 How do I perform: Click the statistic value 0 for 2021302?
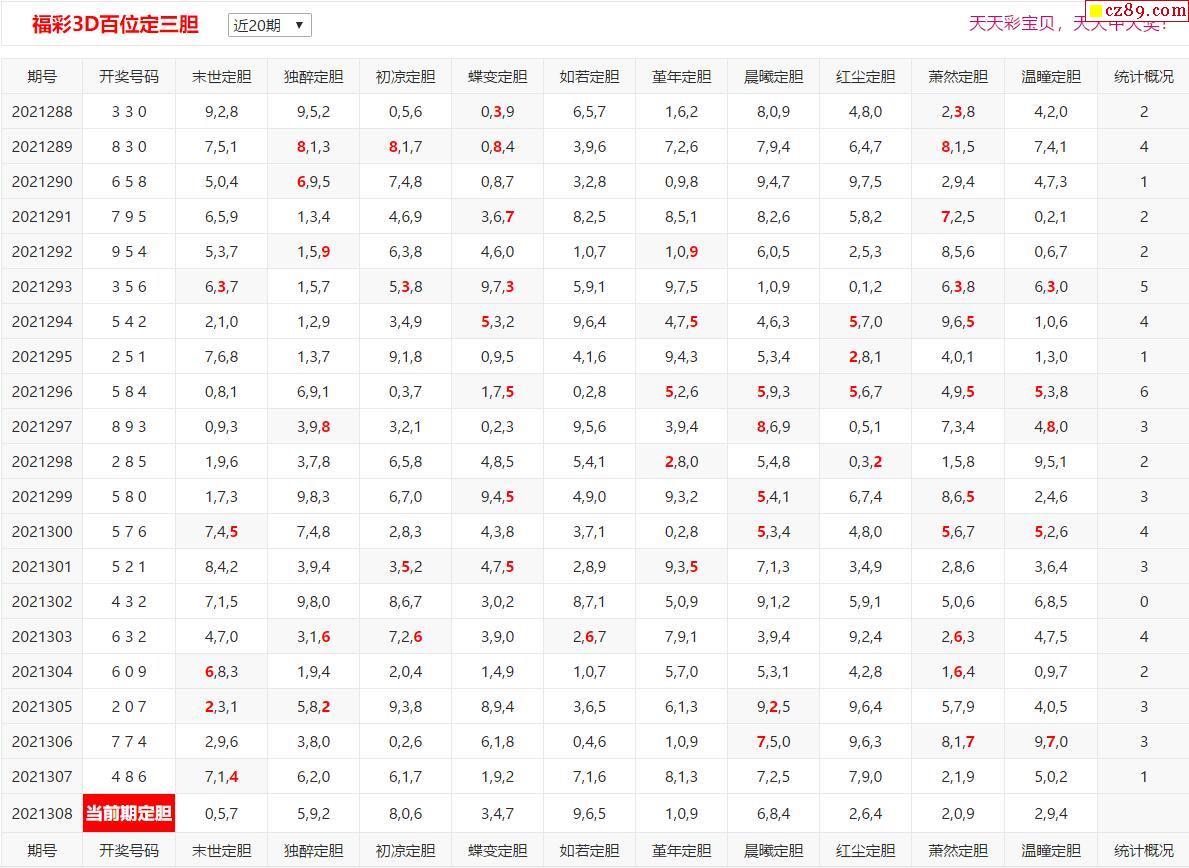click(x=1144, y=601)
